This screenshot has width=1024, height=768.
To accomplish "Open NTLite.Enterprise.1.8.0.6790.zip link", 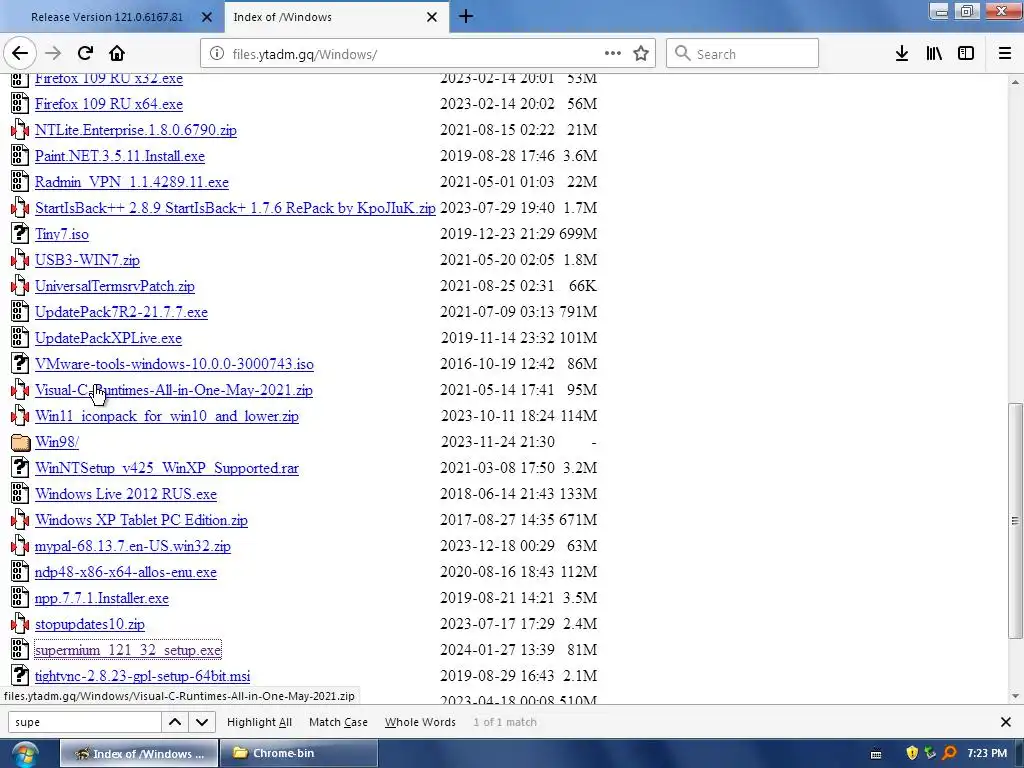I will (136, 130).
